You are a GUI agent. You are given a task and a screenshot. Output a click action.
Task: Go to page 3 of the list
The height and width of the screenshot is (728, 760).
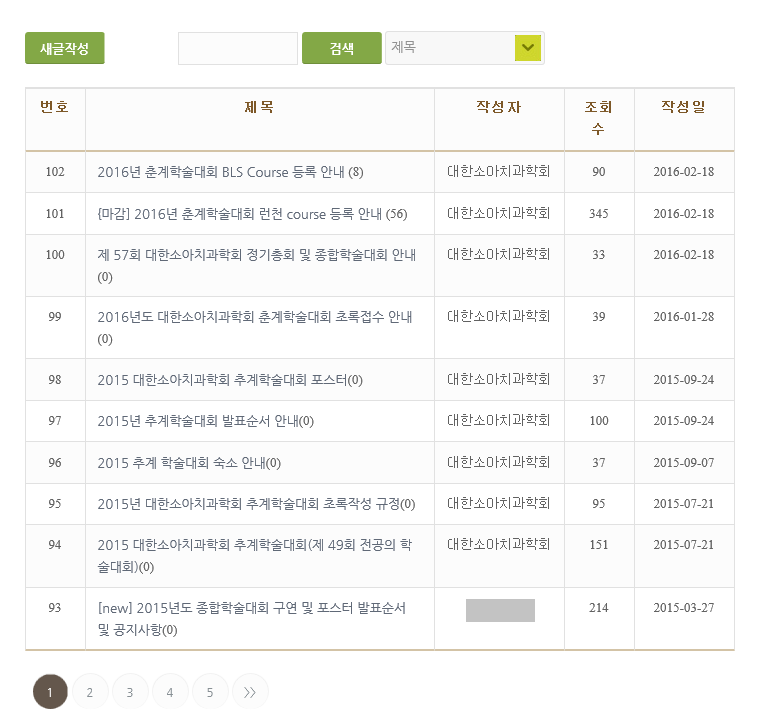[x=130, y=692]
